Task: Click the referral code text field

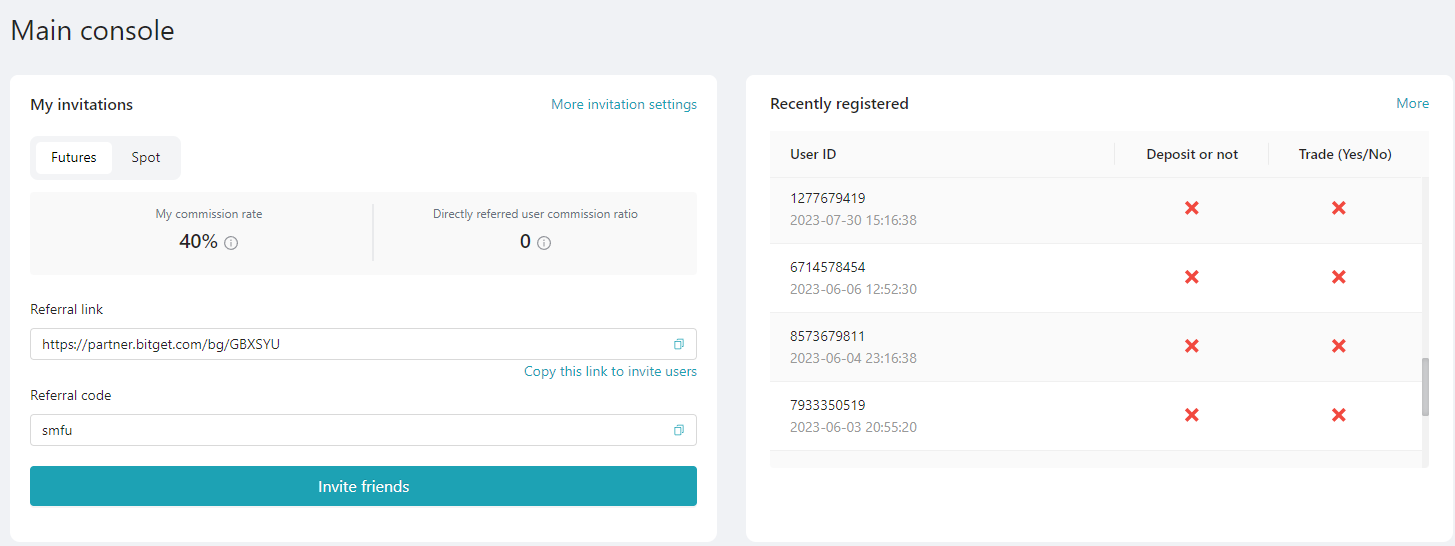Action: 363,430
